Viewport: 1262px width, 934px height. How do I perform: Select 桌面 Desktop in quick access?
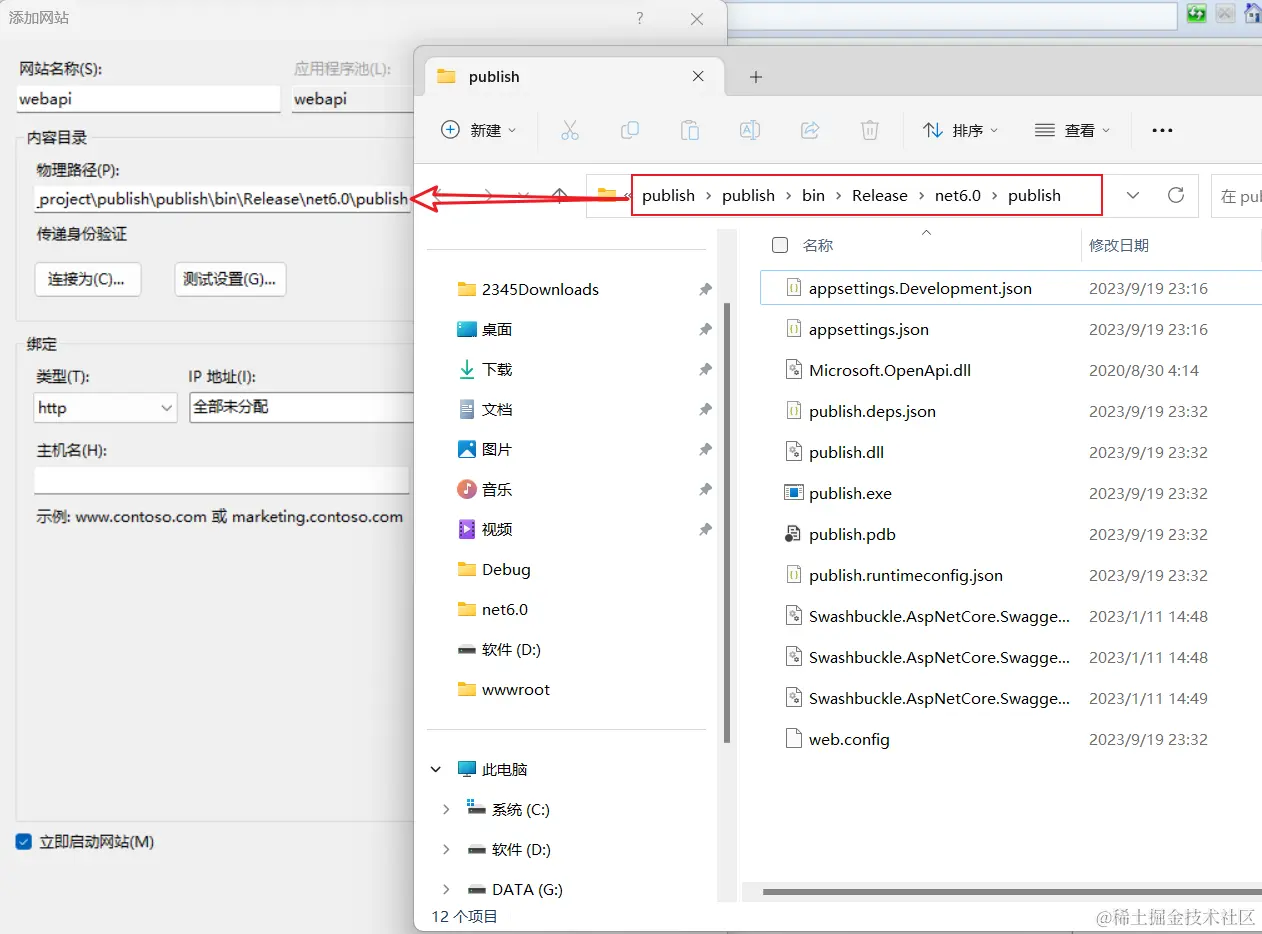coord(484,329)
